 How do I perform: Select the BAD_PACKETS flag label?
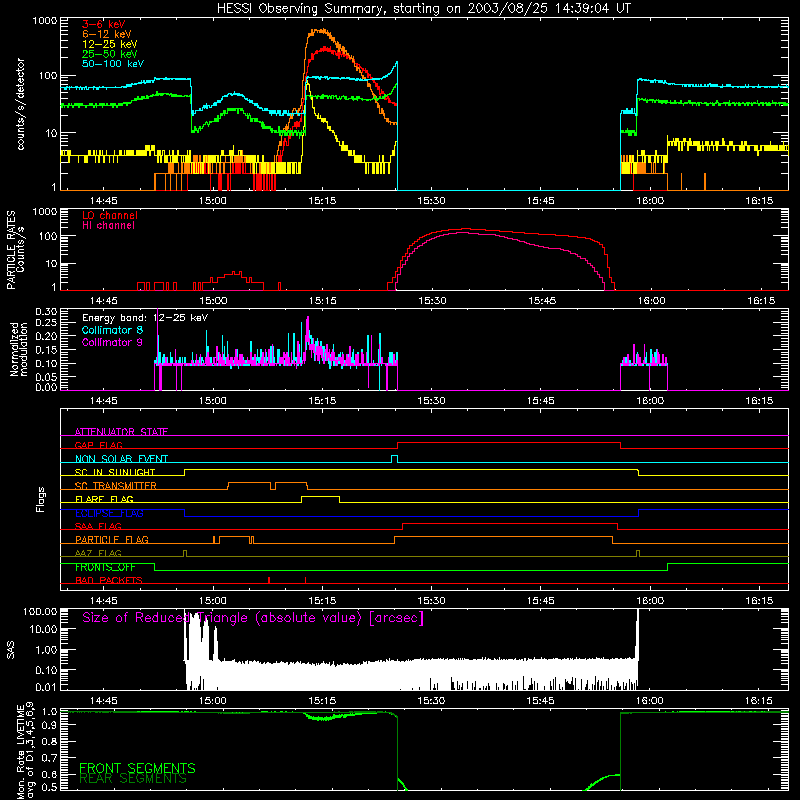point(109,580)
